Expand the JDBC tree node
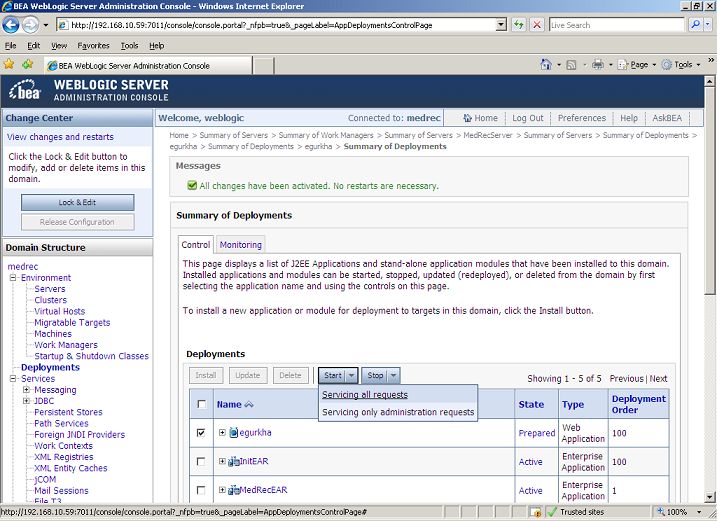Screen dimensions: 717x521 tap(27, 401)
